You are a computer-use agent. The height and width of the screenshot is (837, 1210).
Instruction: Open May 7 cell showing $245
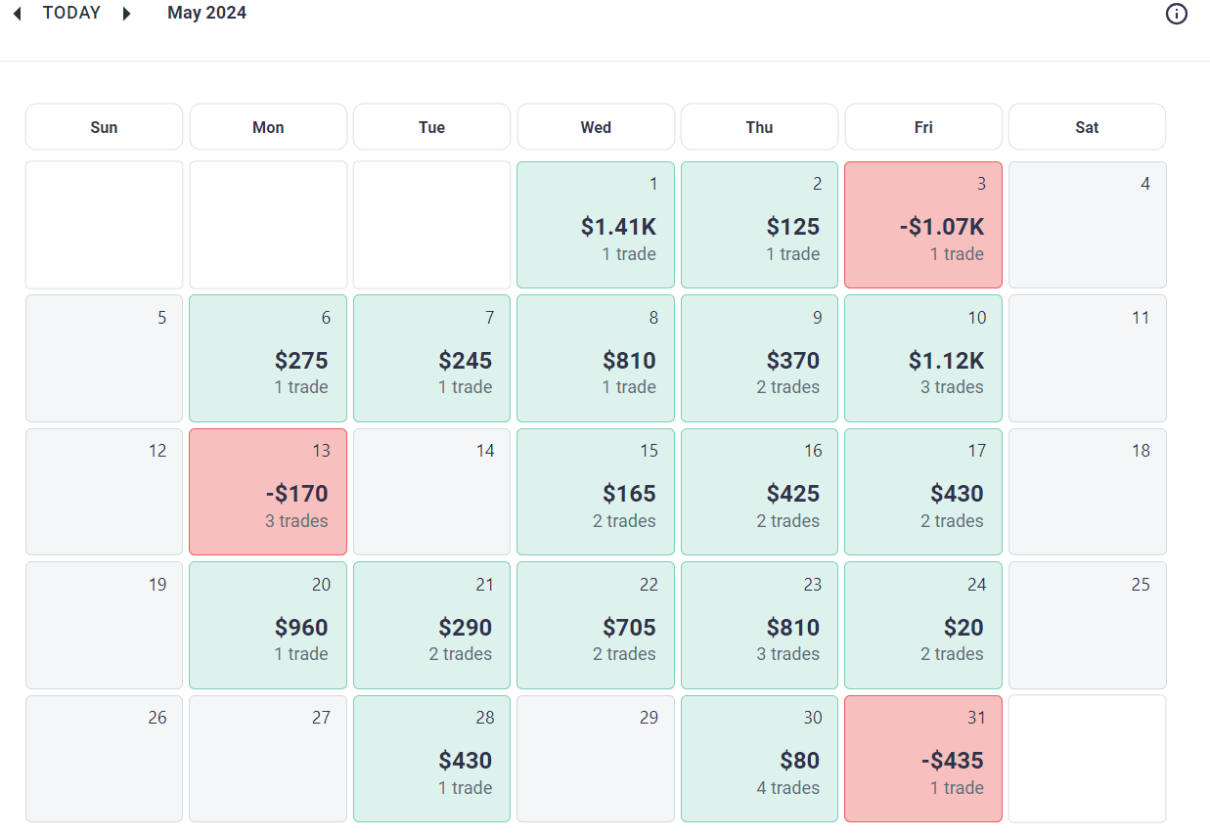(x=432, y=358)
